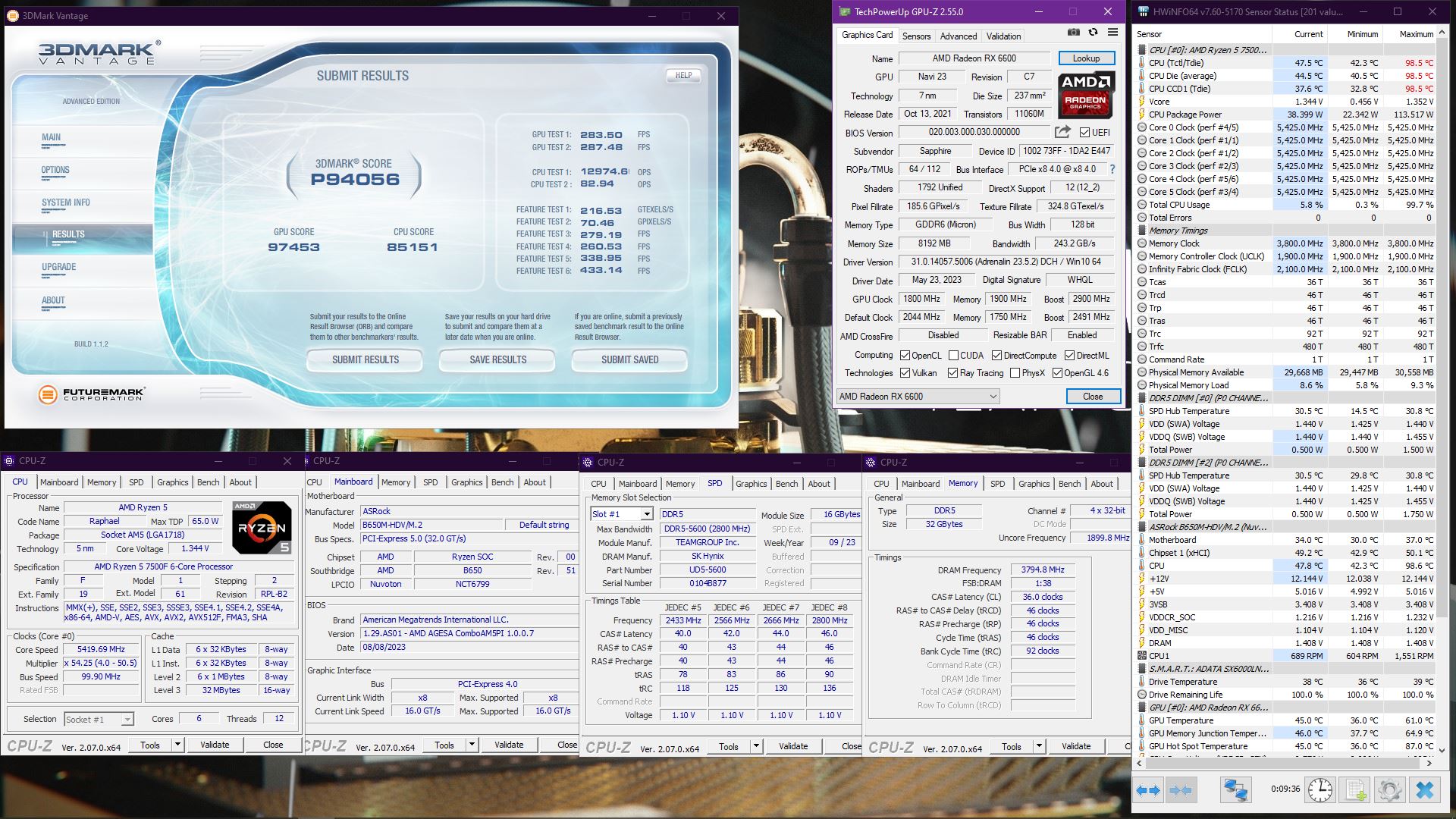Click GPU-Z Name field AMD Radeon RX 6600
The width and height of the screenshot is (1456, 819).
pos(974,58)
